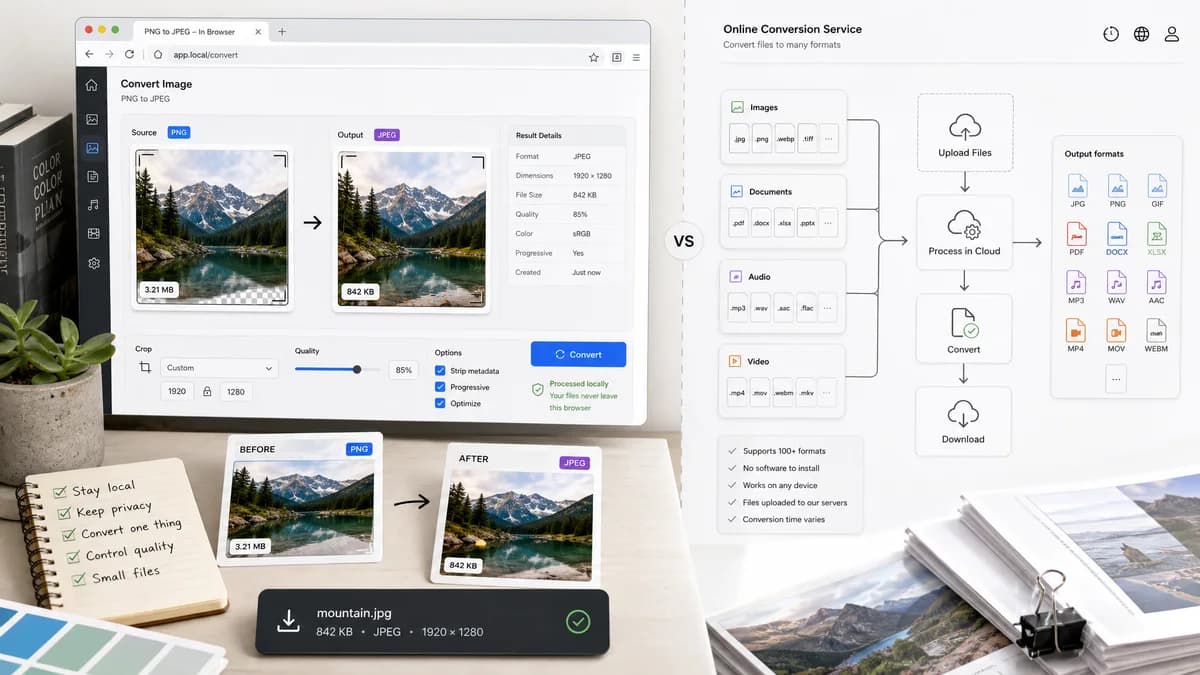Open history clock in Online Conversion Service
This screenshot has width=1200, height=675.
coord(1111,34)
